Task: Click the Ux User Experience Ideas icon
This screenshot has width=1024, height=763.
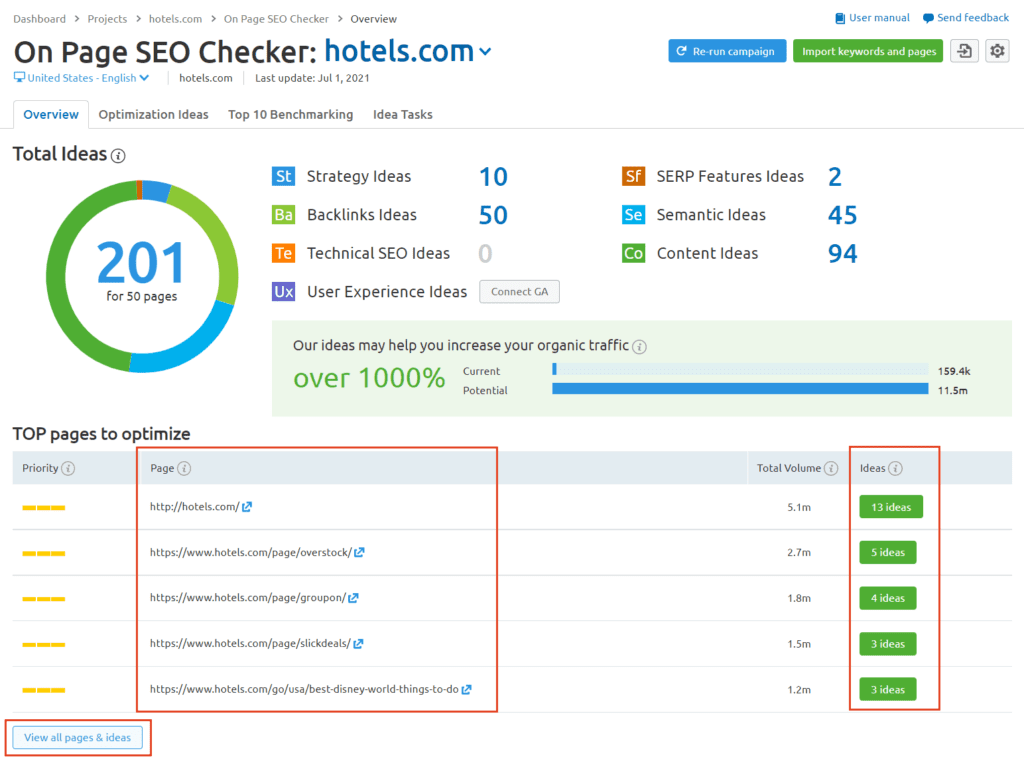Action: coord(283,291)
